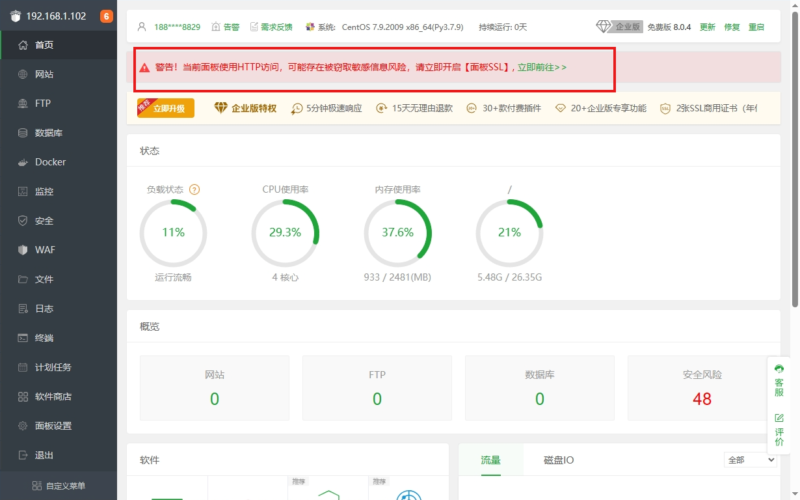Open the FTP overview card showing 0
The height and width of the screenshot is (500, 800).
click(377, 388)
